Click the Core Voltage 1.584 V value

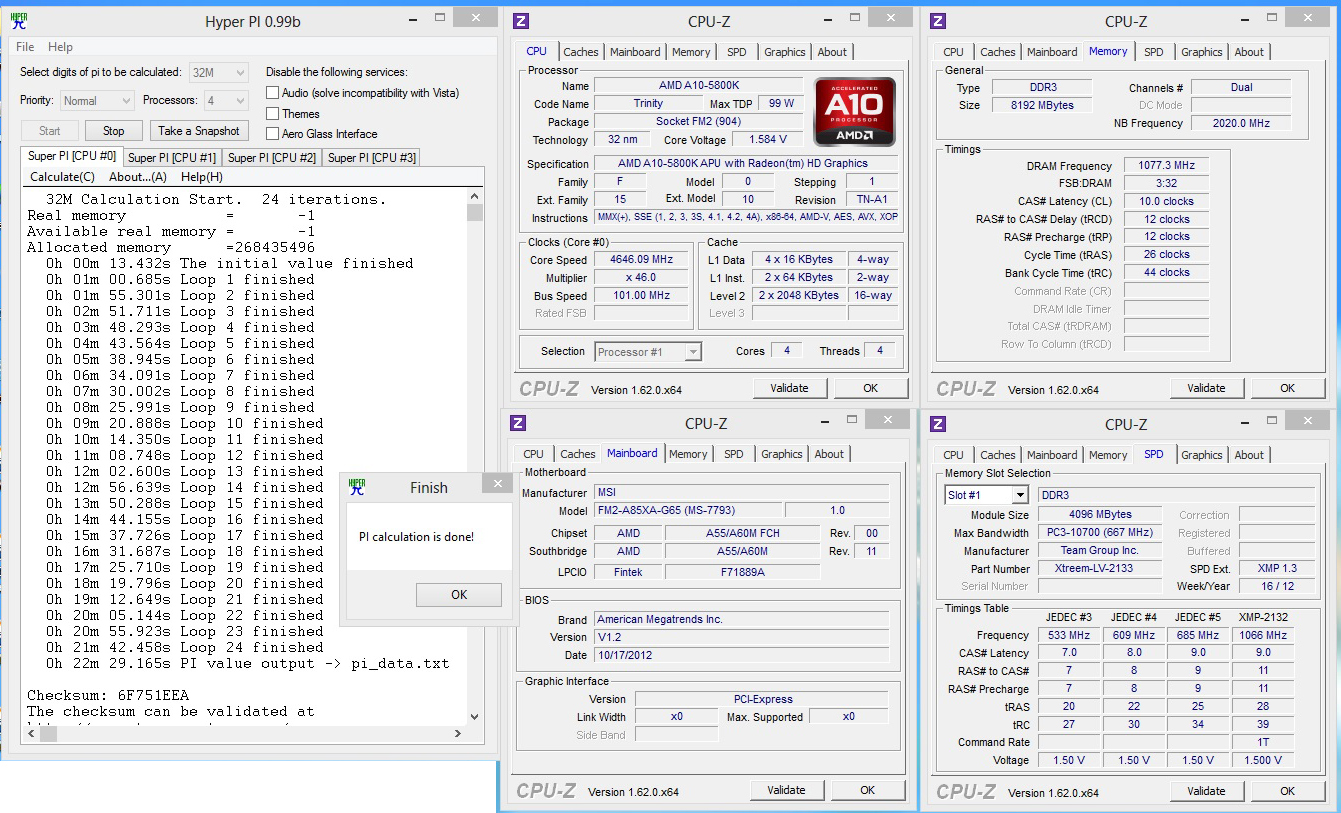[767, 140]
